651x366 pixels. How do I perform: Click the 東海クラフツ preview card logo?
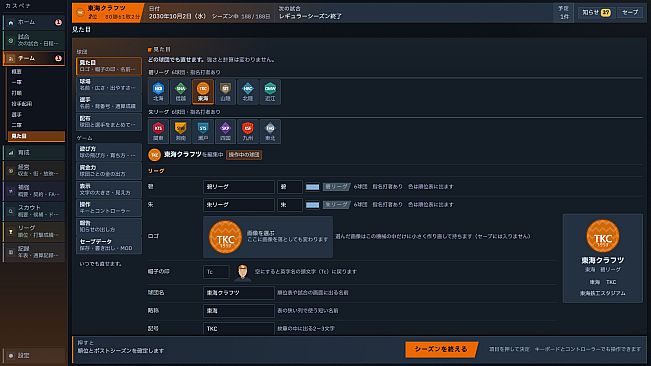coord(603,236)
